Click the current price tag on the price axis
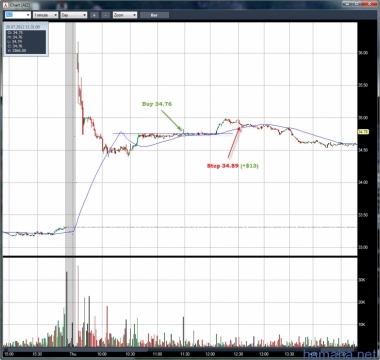Screen dimensions: 380x360 (x=363, y=132)
